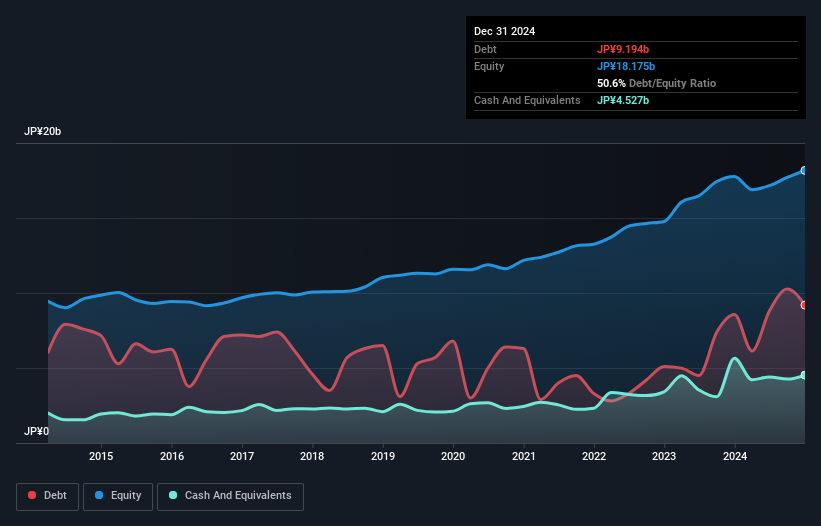This screenshot has height=526, width=821.
Task: Click the 2024 x-axis label
Action: (x=735, y=456)
